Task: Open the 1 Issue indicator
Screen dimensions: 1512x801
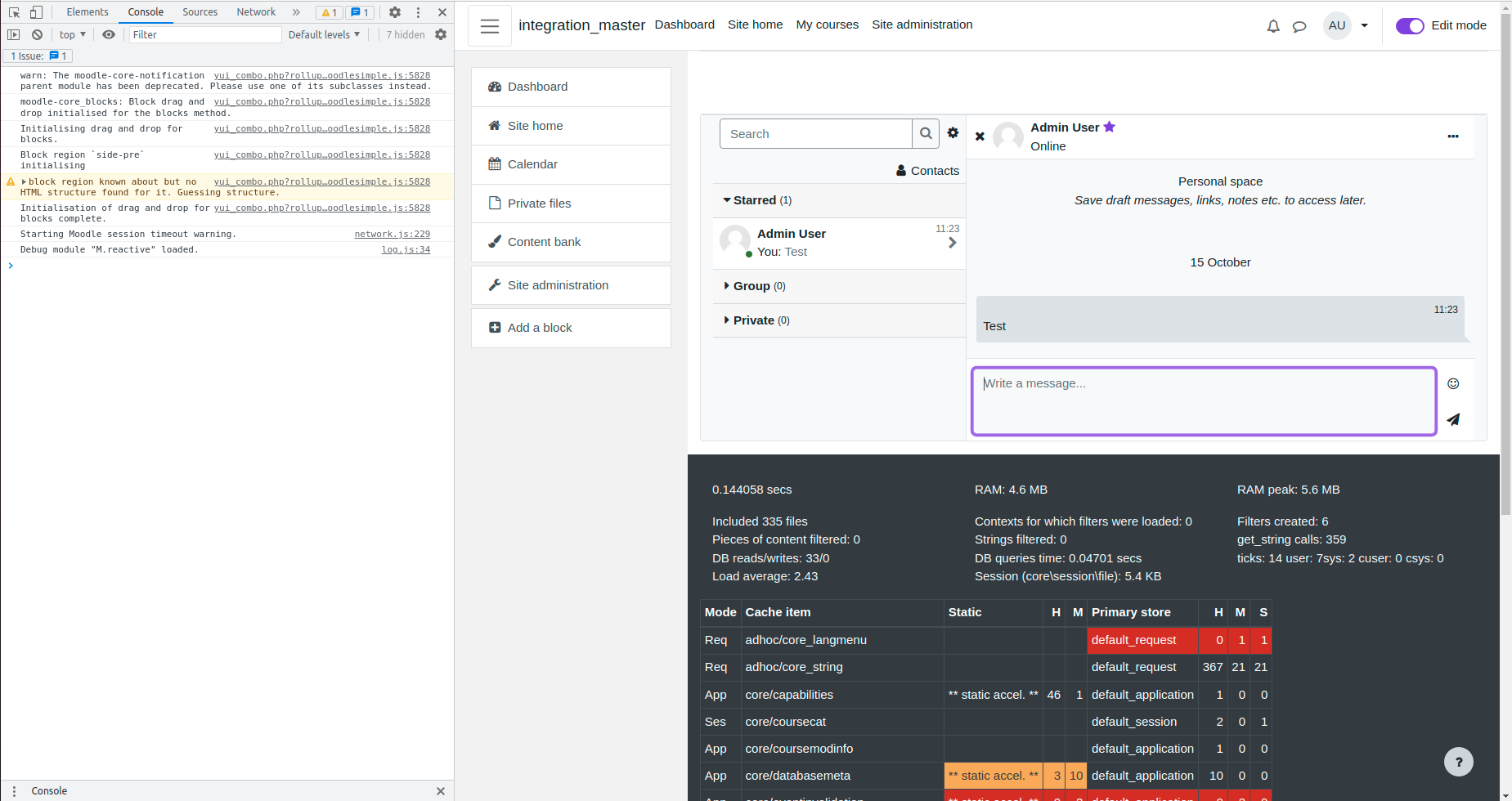Action: (38, 56)
